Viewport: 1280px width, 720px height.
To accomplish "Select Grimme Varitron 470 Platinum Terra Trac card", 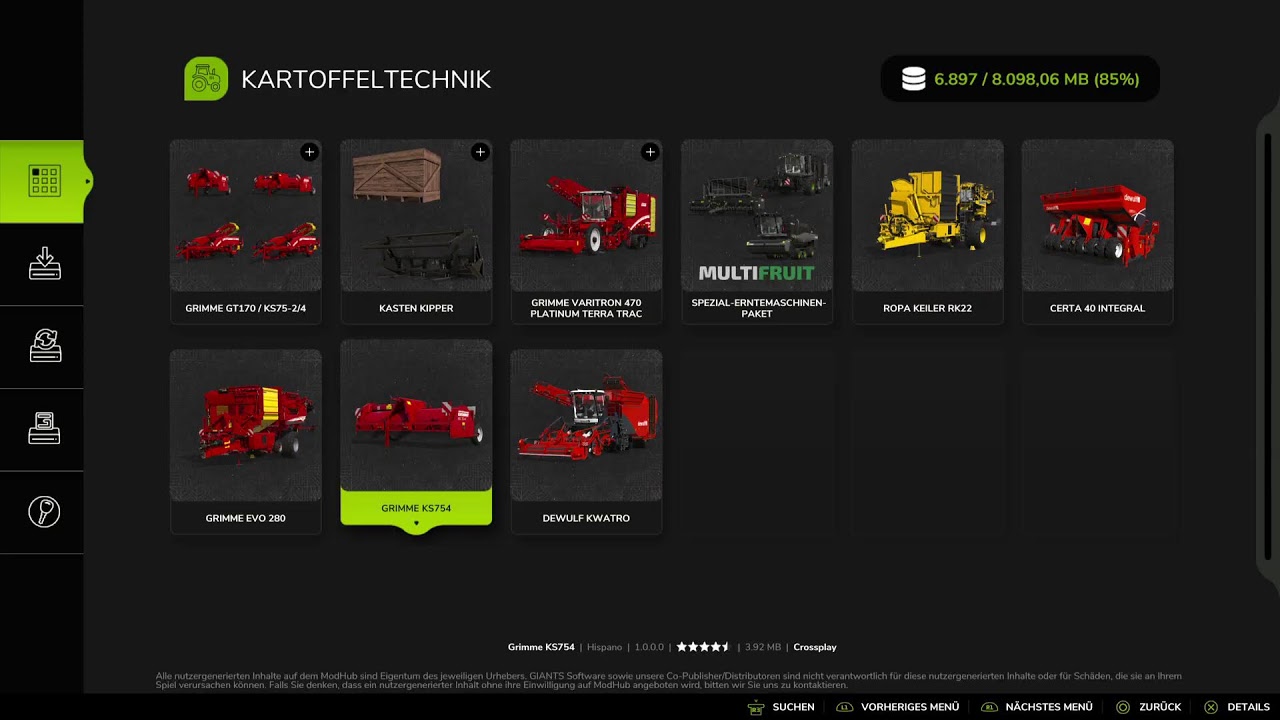I will (586, 232).
